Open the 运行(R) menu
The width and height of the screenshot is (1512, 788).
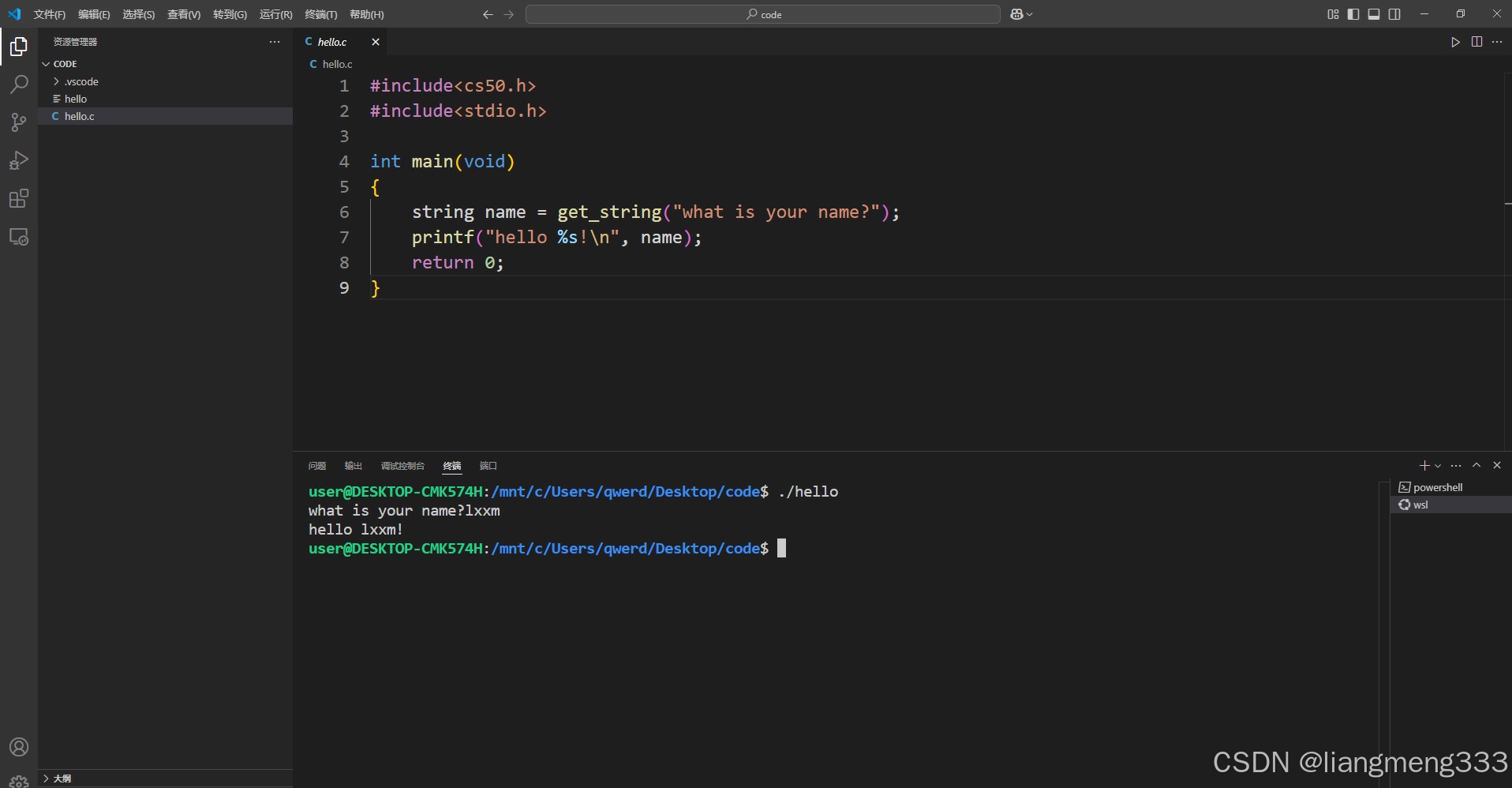point(275,13)
